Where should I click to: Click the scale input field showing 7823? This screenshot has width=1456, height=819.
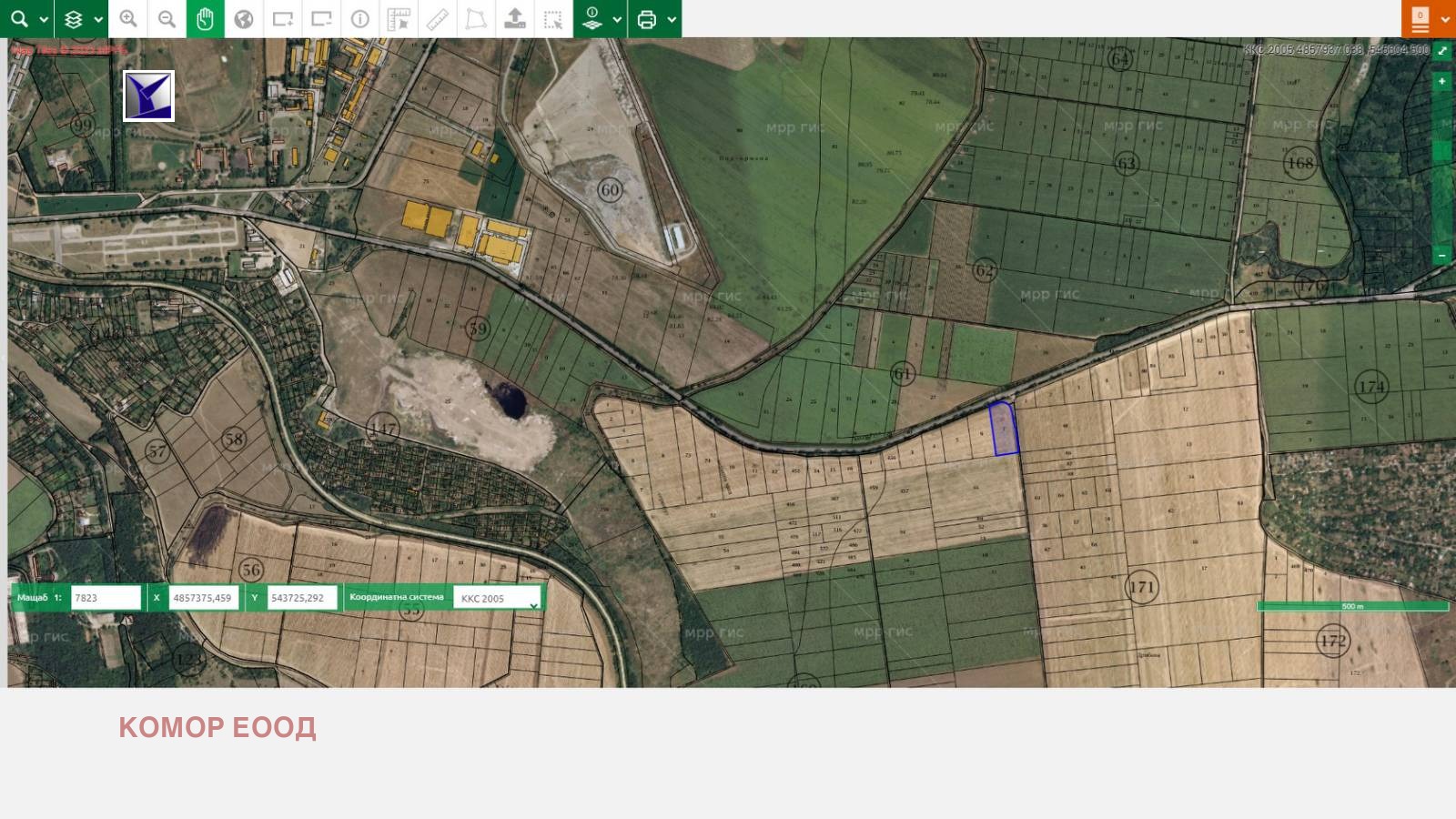(106, 598)
